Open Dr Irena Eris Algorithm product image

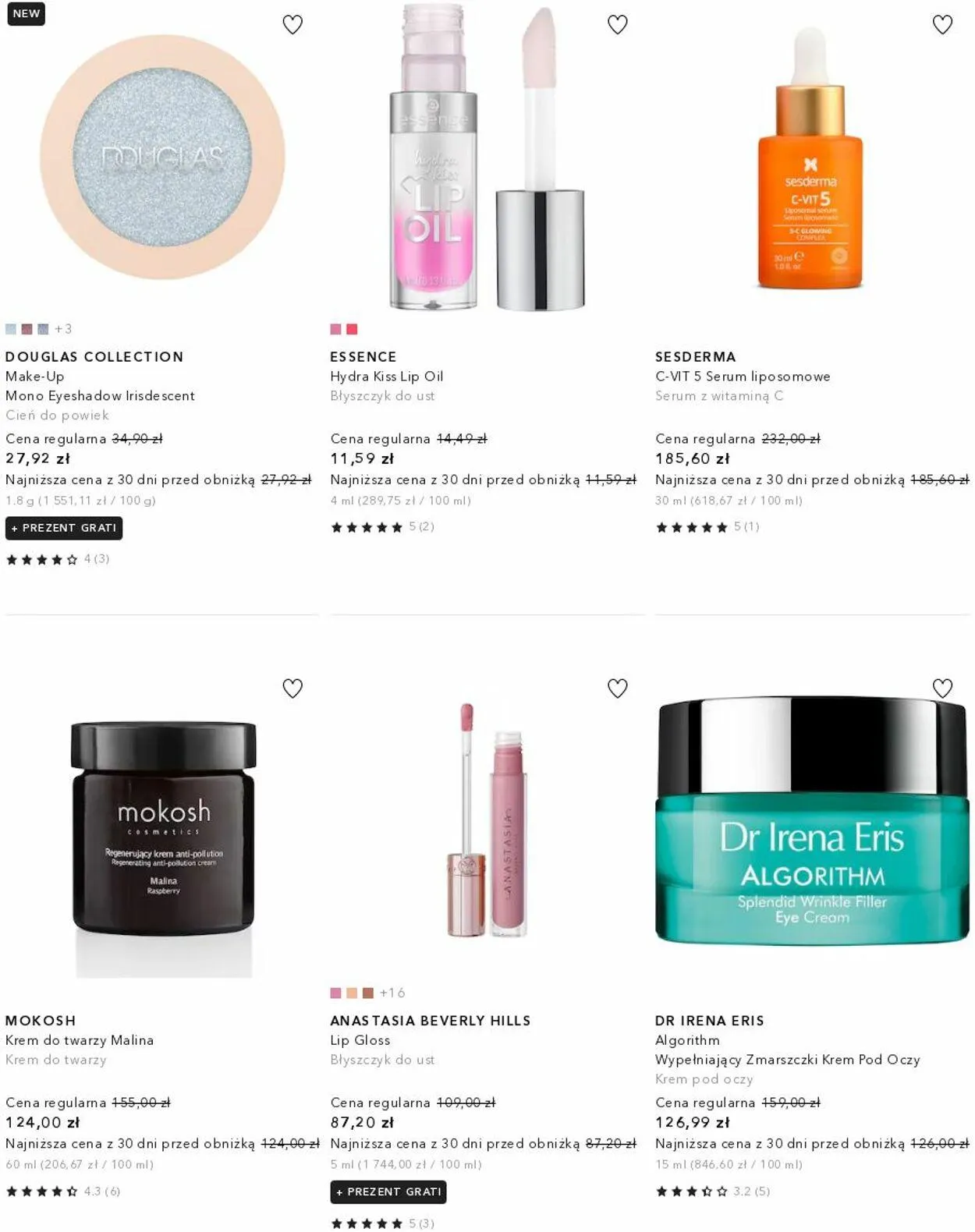click(812, 820)
